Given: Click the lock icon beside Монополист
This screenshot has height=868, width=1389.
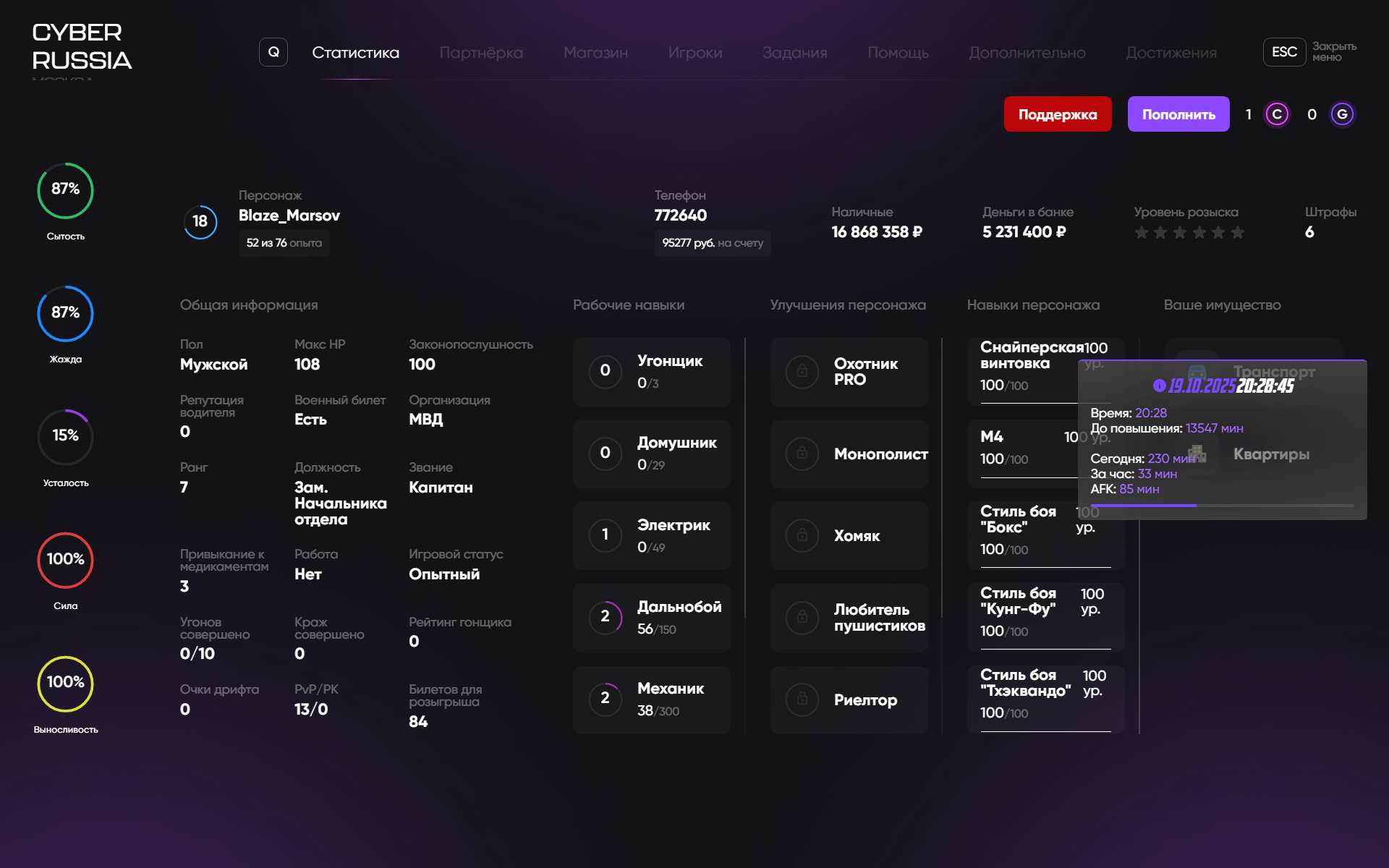Looking at the screenshot, I should coord(802,454).
